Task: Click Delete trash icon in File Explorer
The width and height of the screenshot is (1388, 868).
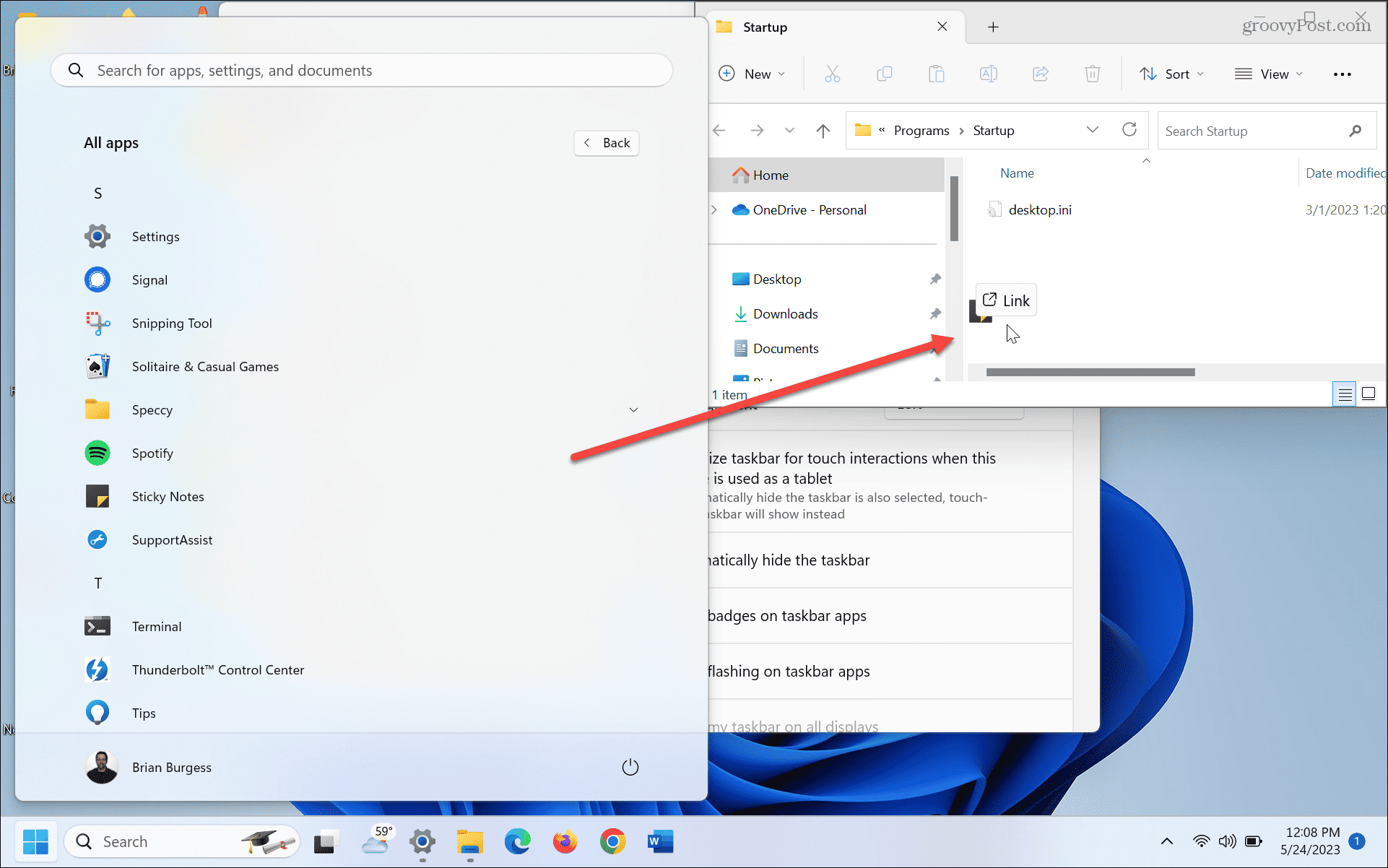Action: pos(1093,74)
